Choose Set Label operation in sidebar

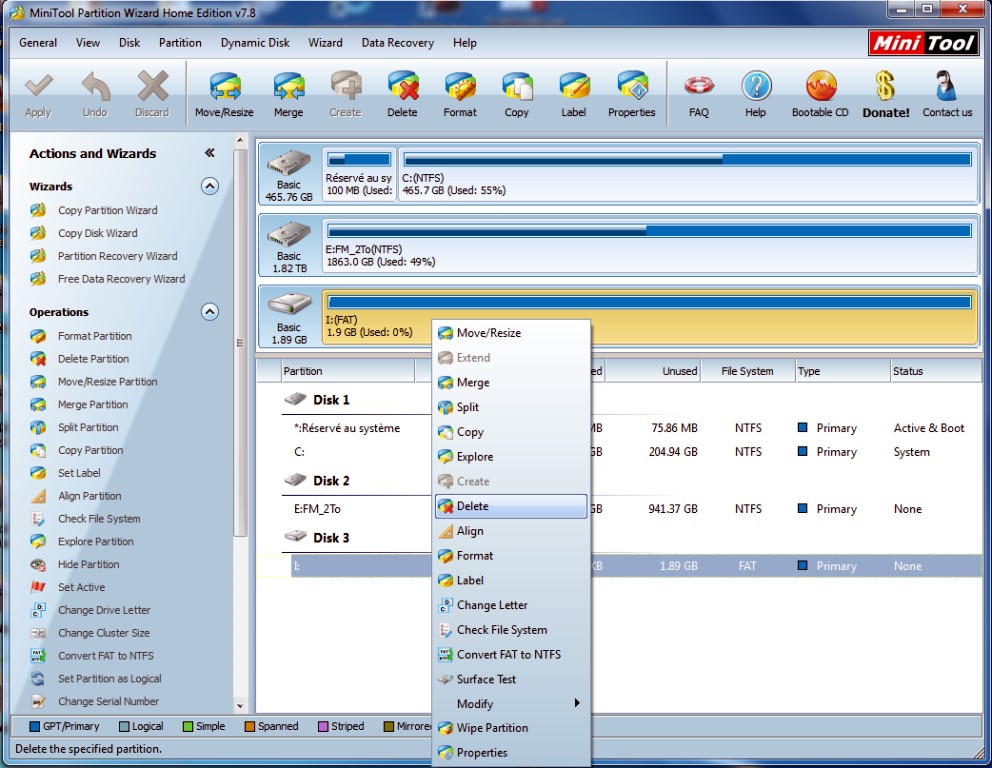click(79, 473)
